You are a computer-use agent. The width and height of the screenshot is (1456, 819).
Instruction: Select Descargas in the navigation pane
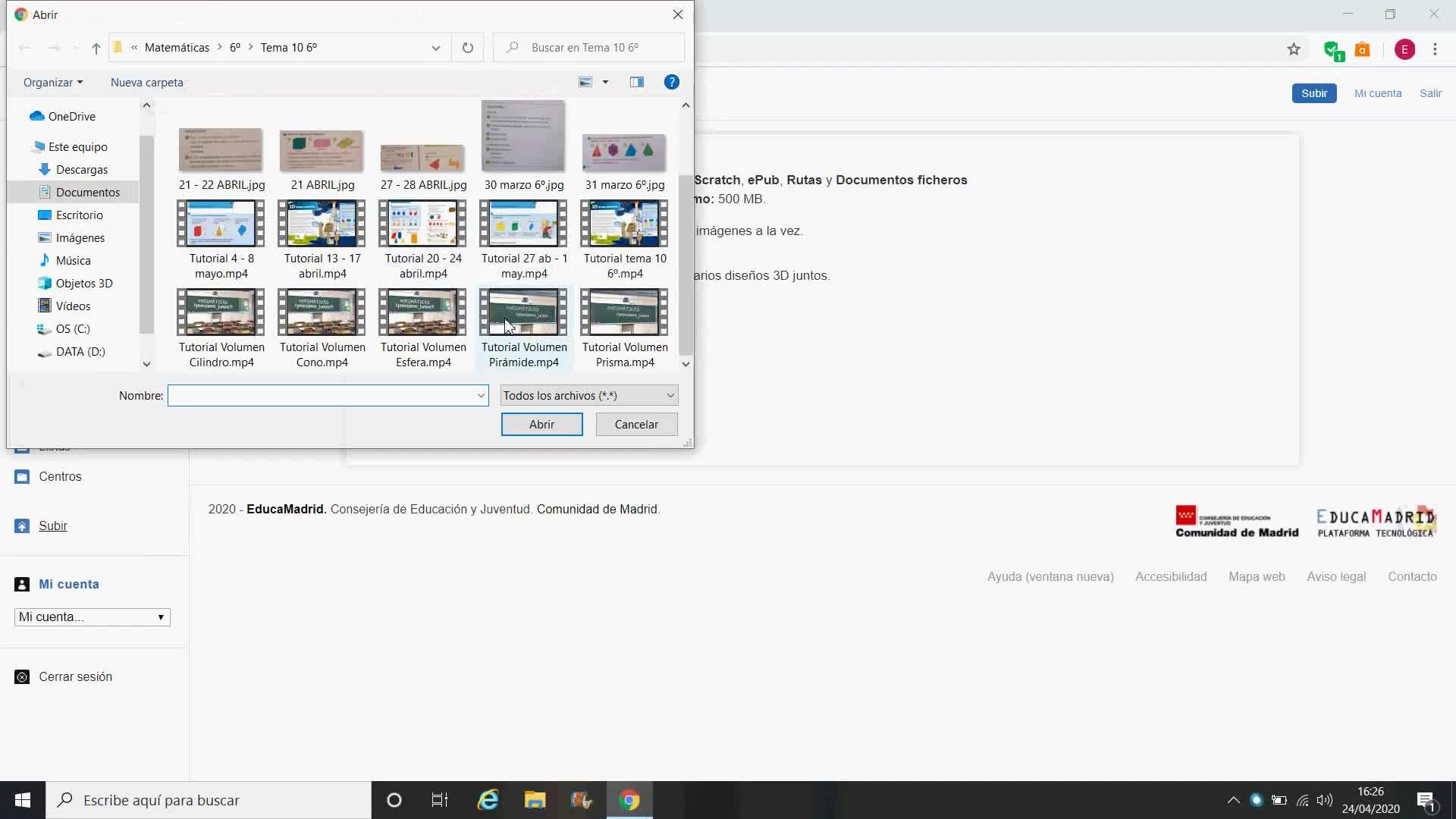[x=81, y=170]
